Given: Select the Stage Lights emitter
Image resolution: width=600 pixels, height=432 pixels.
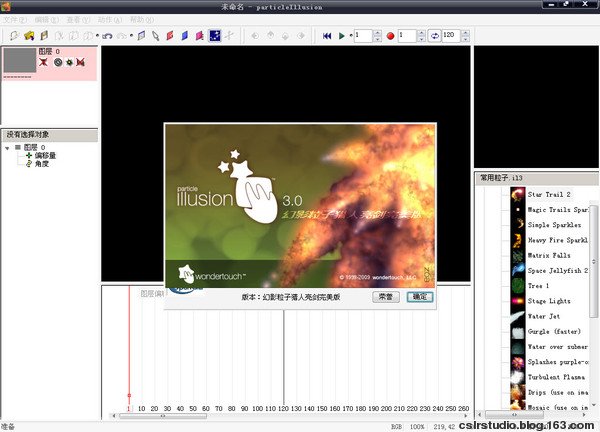Looking at the screenshot, I should tap(549, 301).
